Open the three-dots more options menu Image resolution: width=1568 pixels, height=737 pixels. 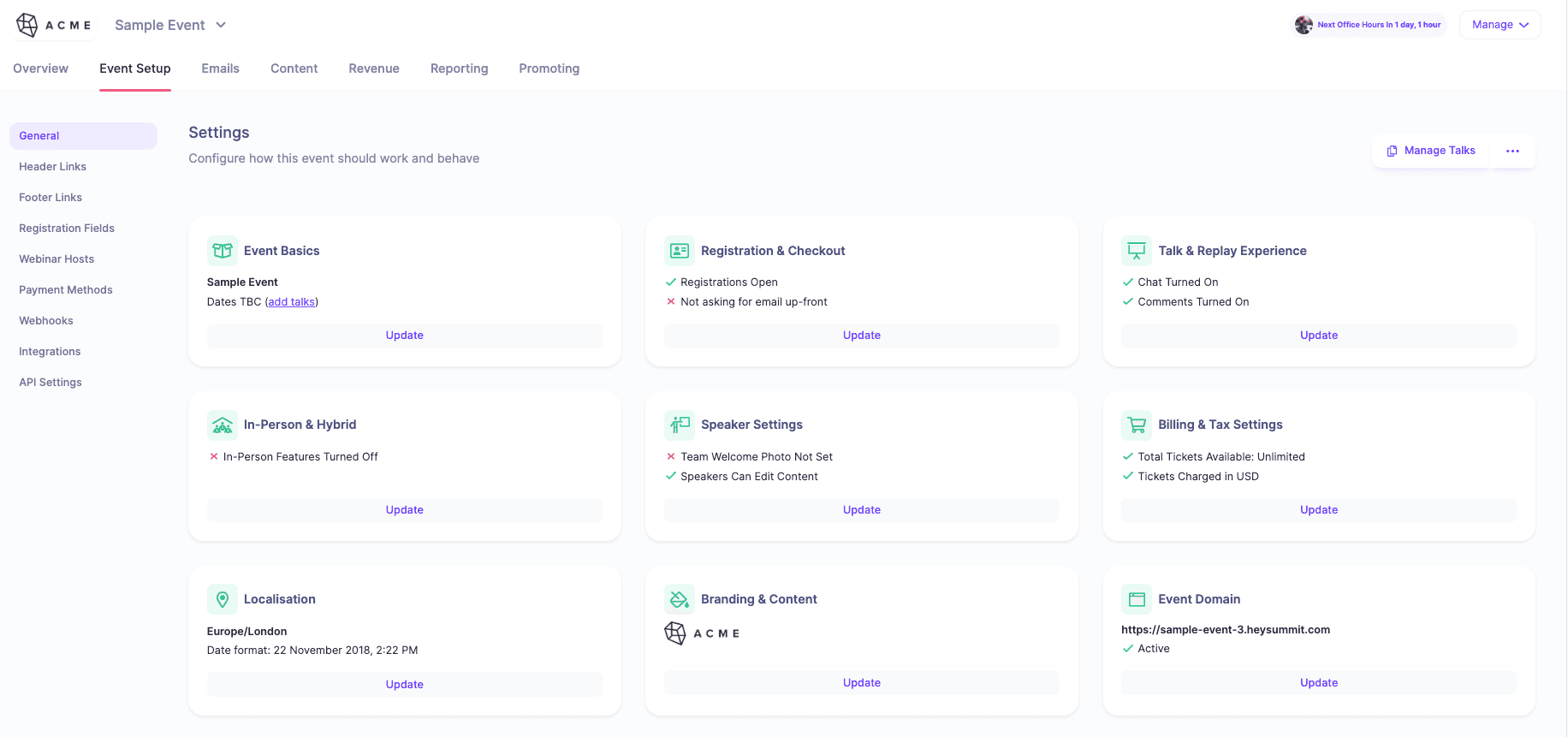pyautogui.click(x=1512, y=151)
